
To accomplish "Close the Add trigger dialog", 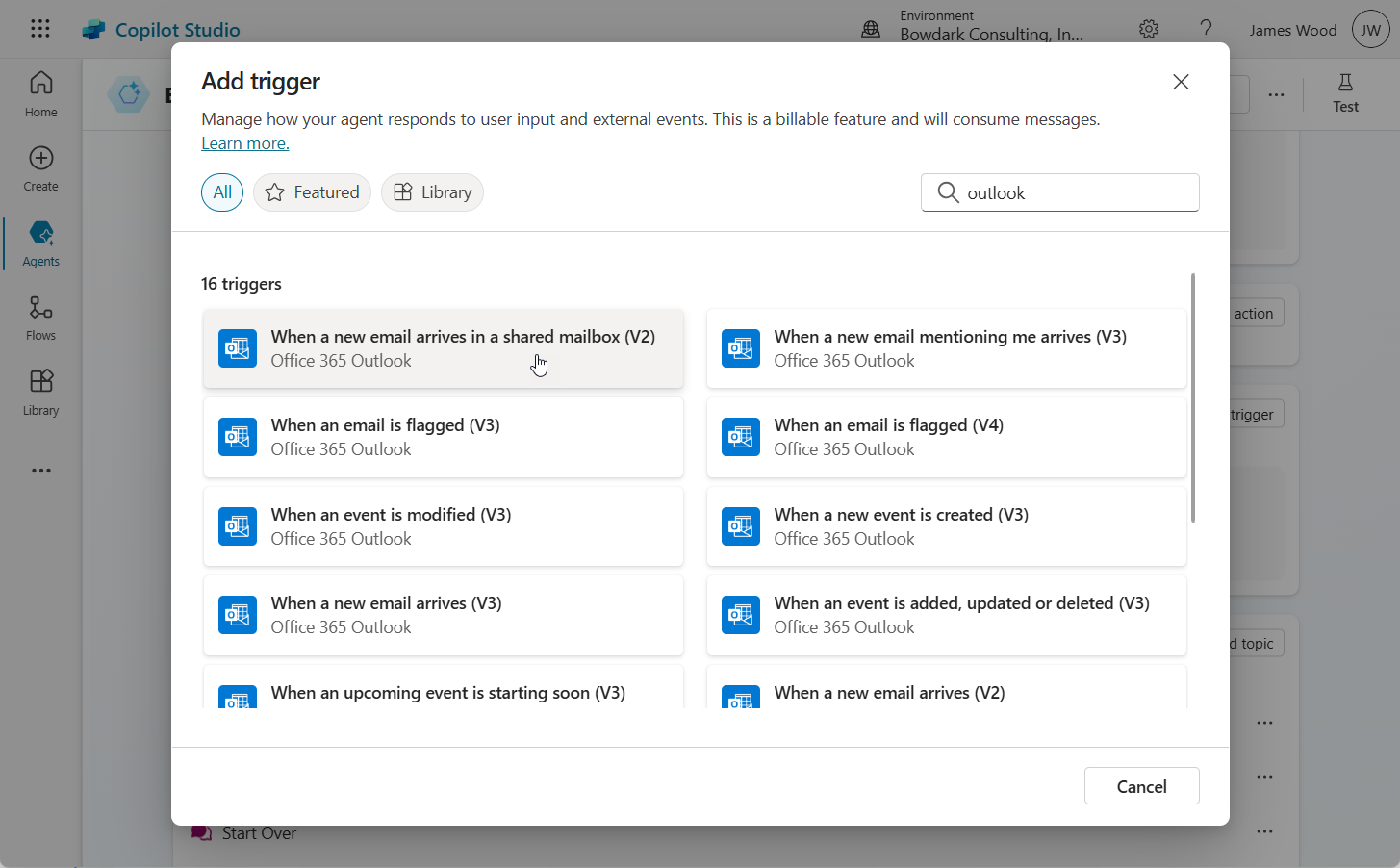I will [x=1181, y=82].
